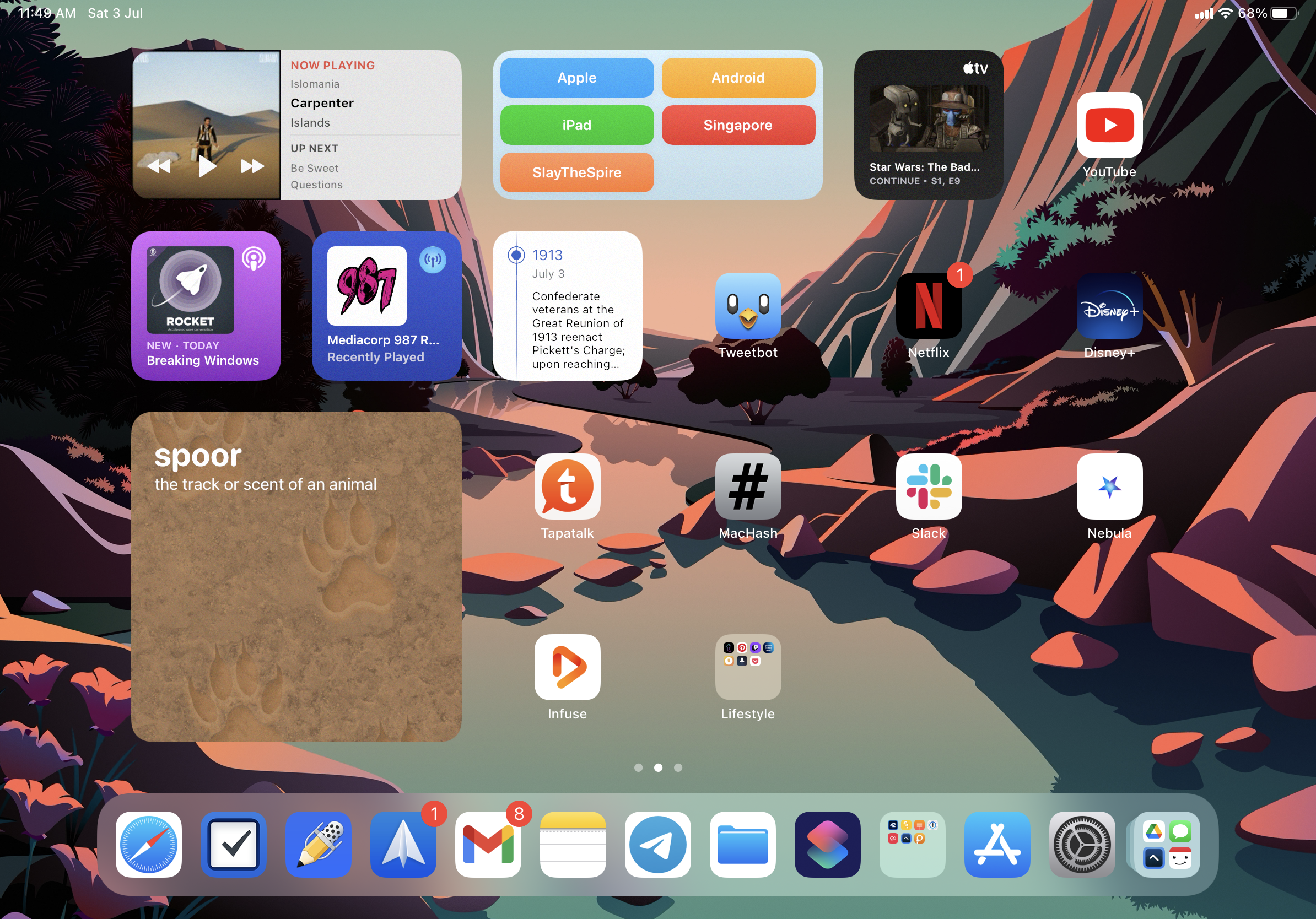The image size is (1316, 919).
Task: Skip forward in the music widget
Action: 252,166
